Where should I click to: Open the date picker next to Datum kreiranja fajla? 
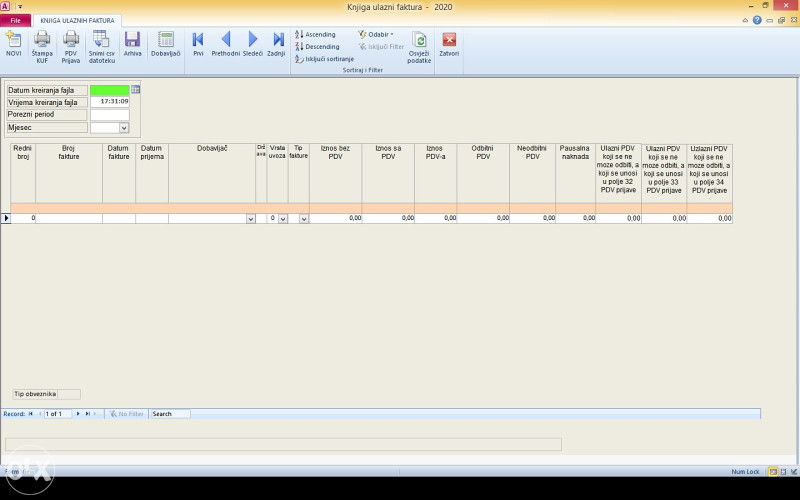pyautogui.click(x=135, y=89)
